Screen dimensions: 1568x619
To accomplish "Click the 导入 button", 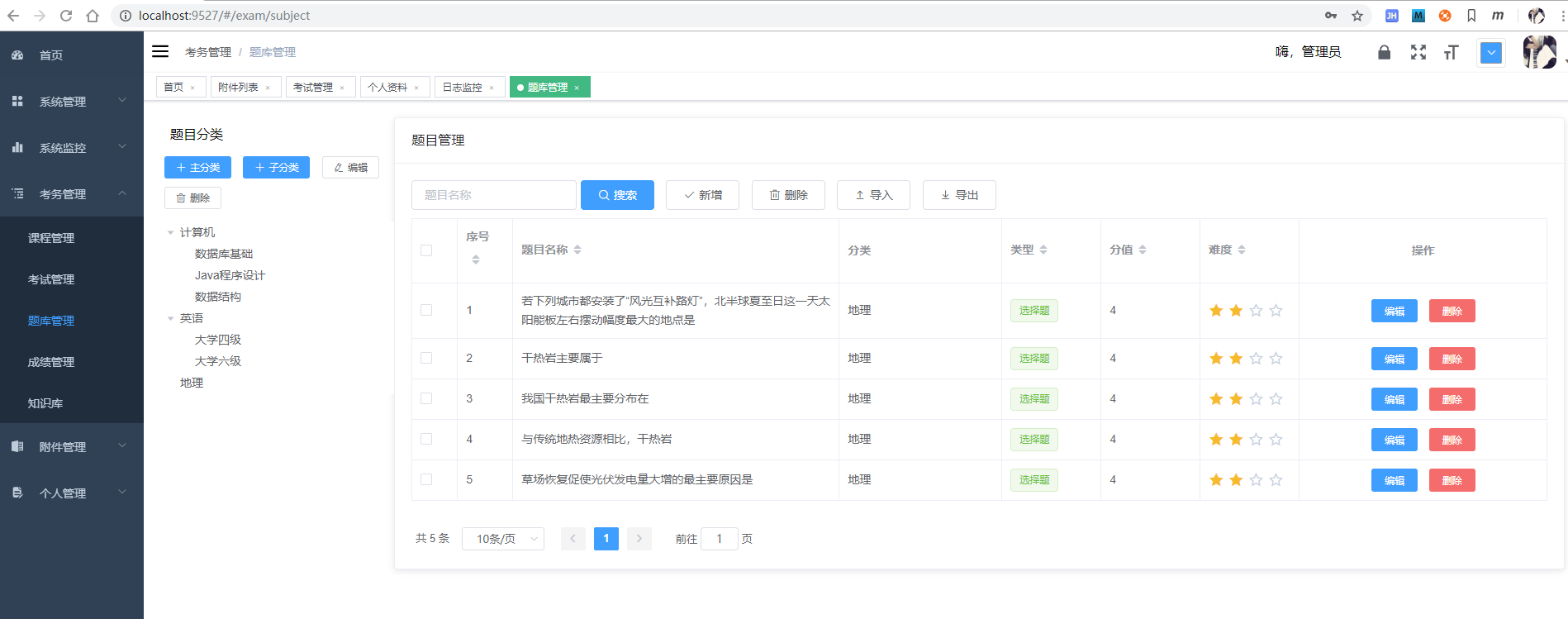I will 873,195.
